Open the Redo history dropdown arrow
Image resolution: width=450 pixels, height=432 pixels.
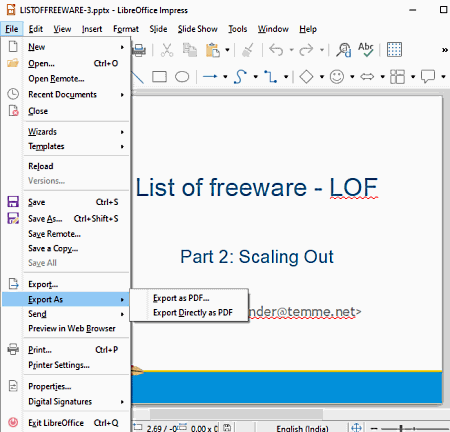[x=322, y=50]
